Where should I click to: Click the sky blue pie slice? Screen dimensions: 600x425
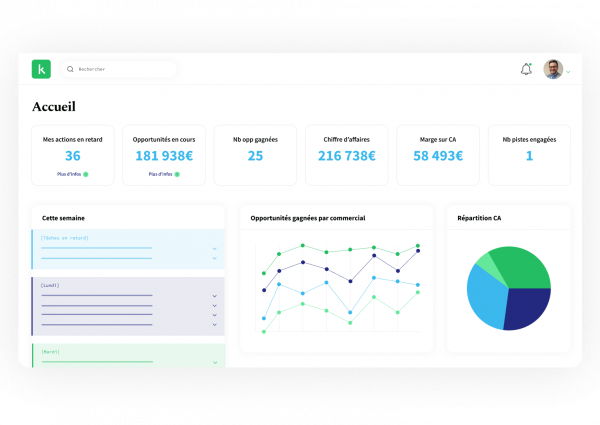point(486,298)
